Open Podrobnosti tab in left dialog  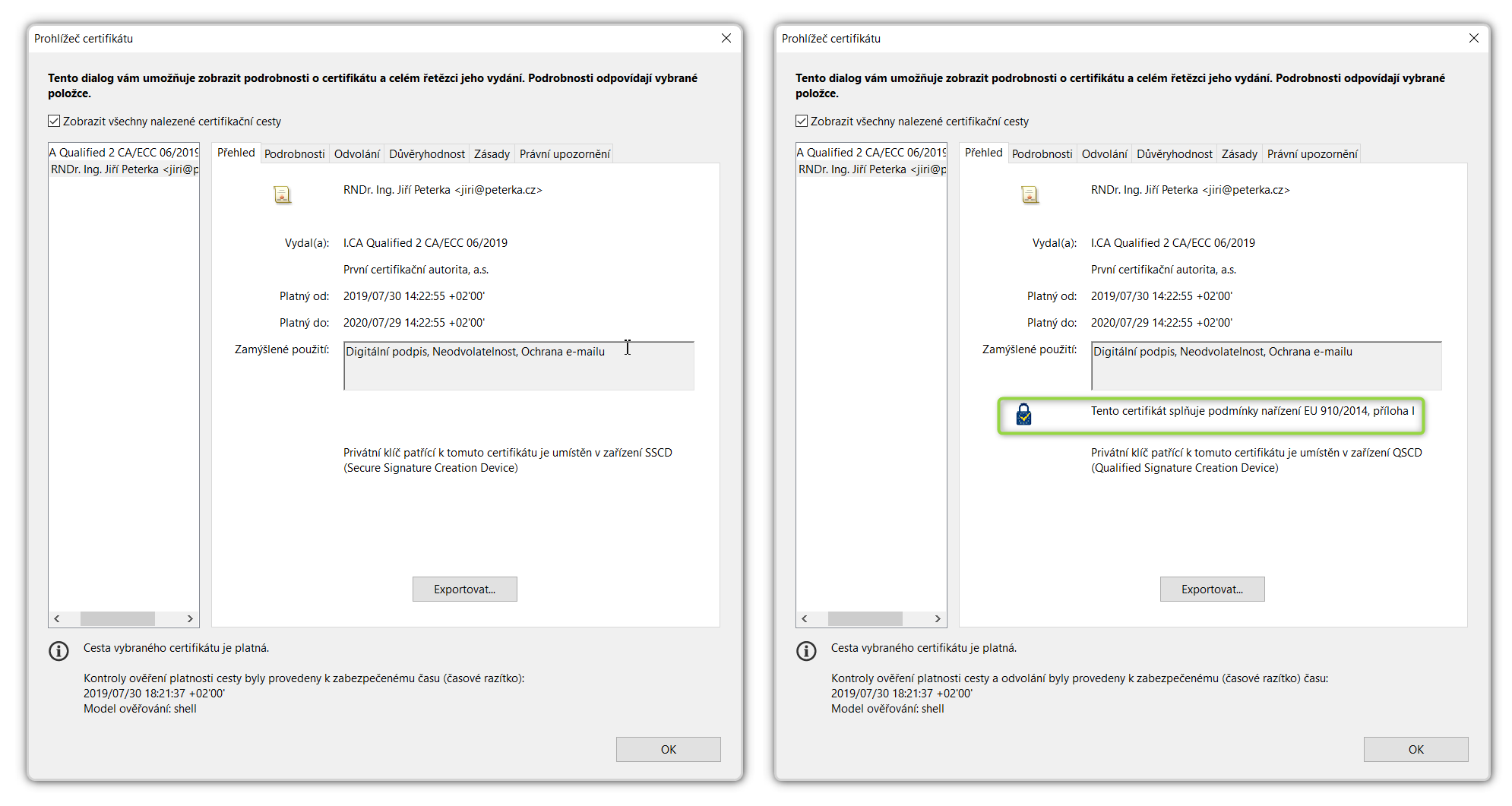(x=294, y=154)
